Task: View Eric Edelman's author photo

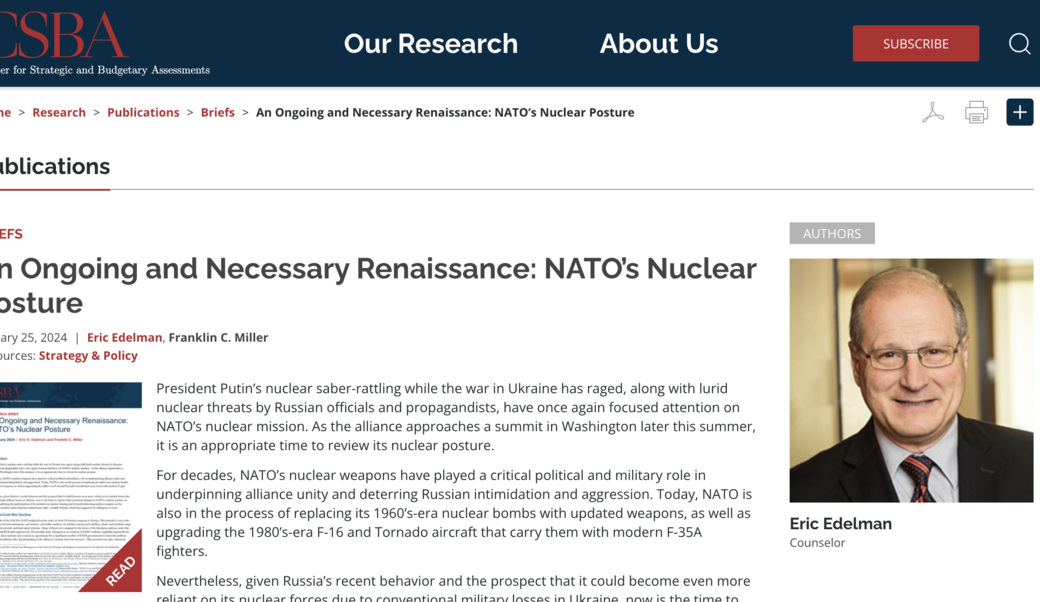Action: [x=911, y=380]
